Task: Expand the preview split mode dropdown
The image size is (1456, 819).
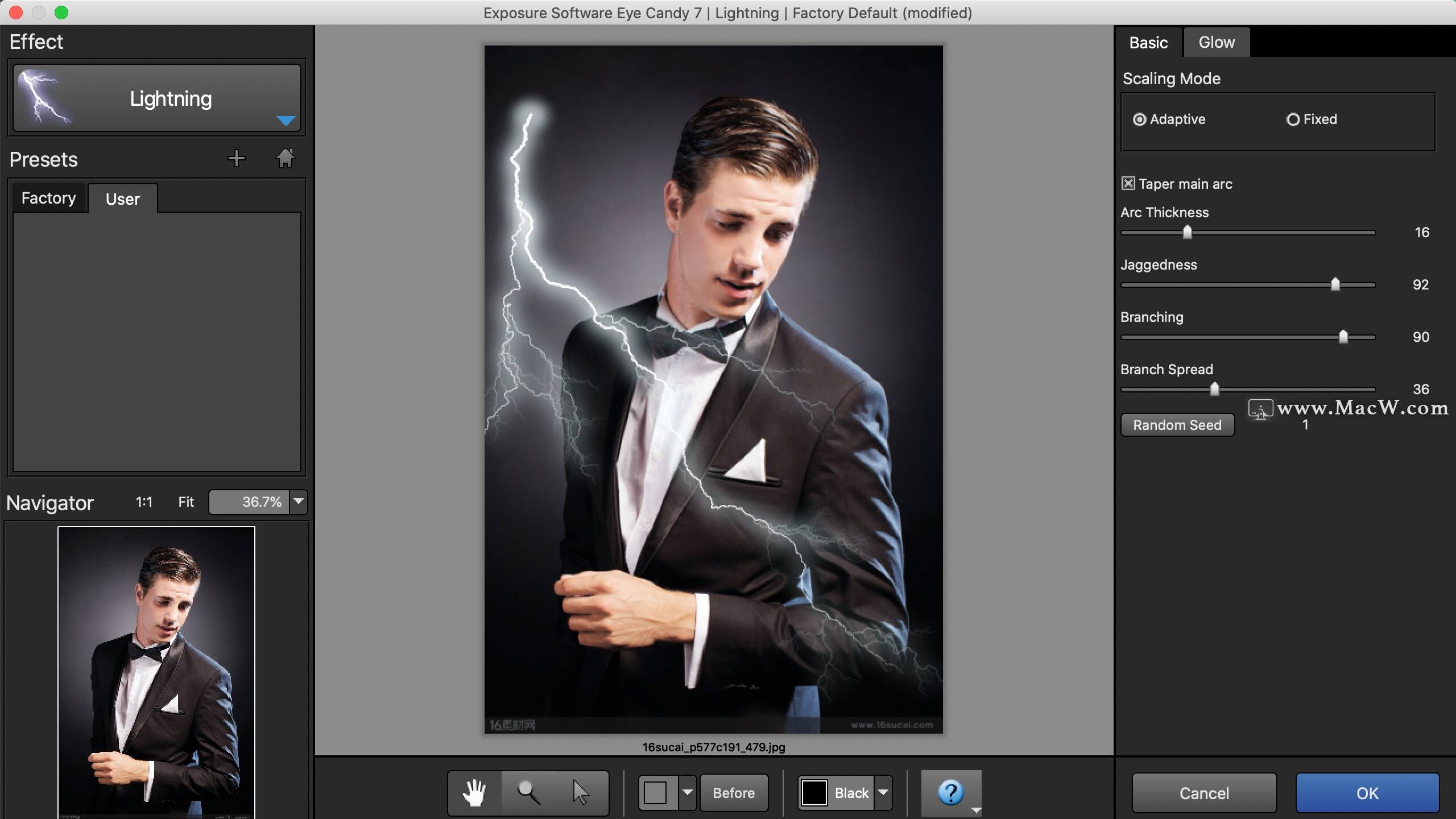Action: tap(688, 793)
